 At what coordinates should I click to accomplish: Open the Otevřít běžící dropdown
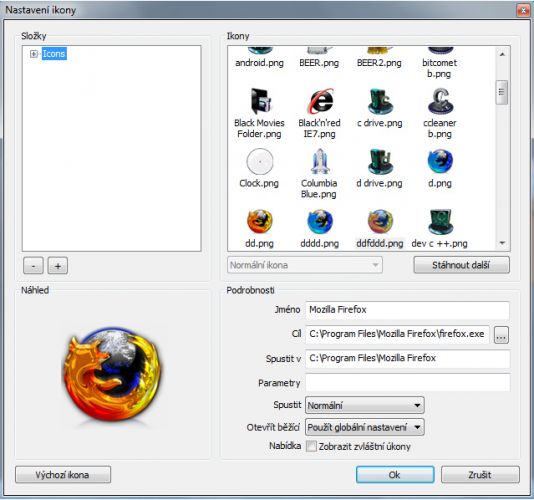[365, 427]
